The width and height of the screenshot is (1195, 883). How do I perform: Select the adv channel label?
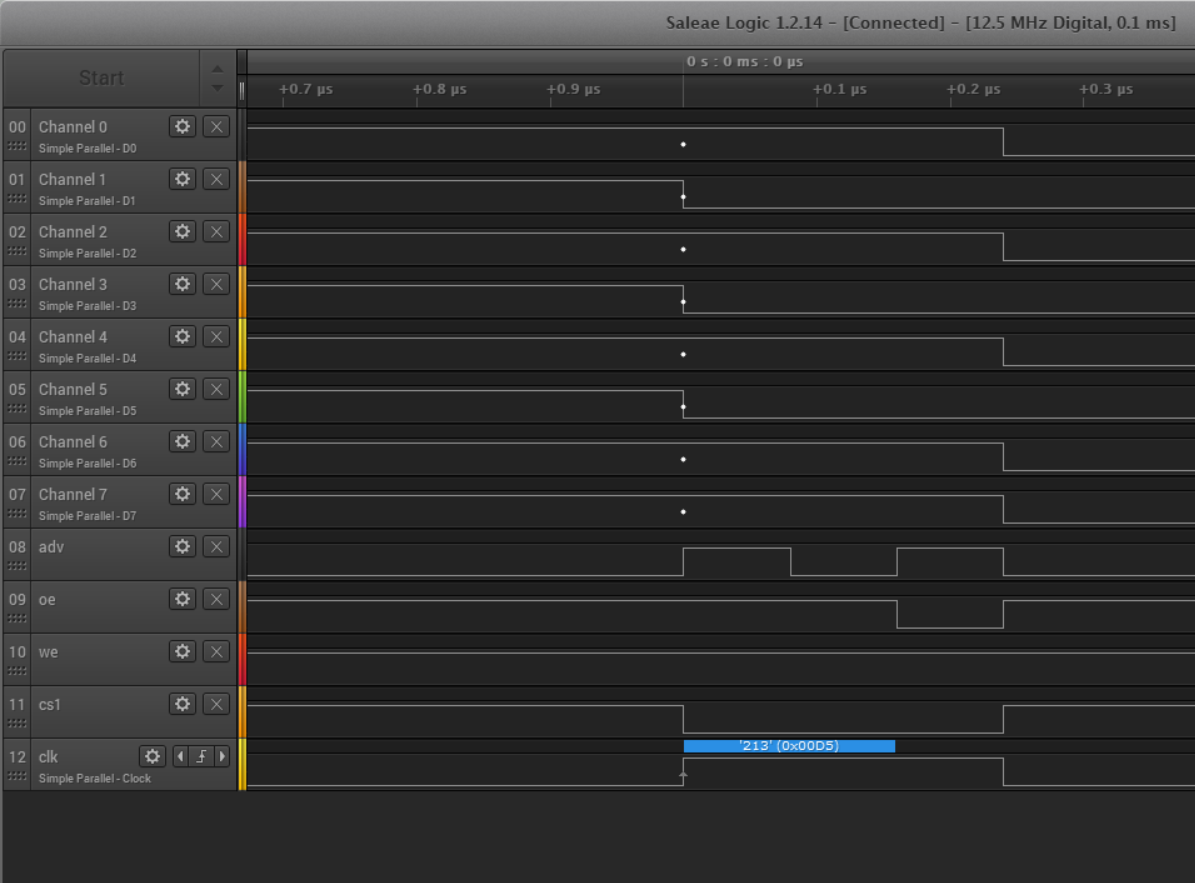(x=51, y=547)
